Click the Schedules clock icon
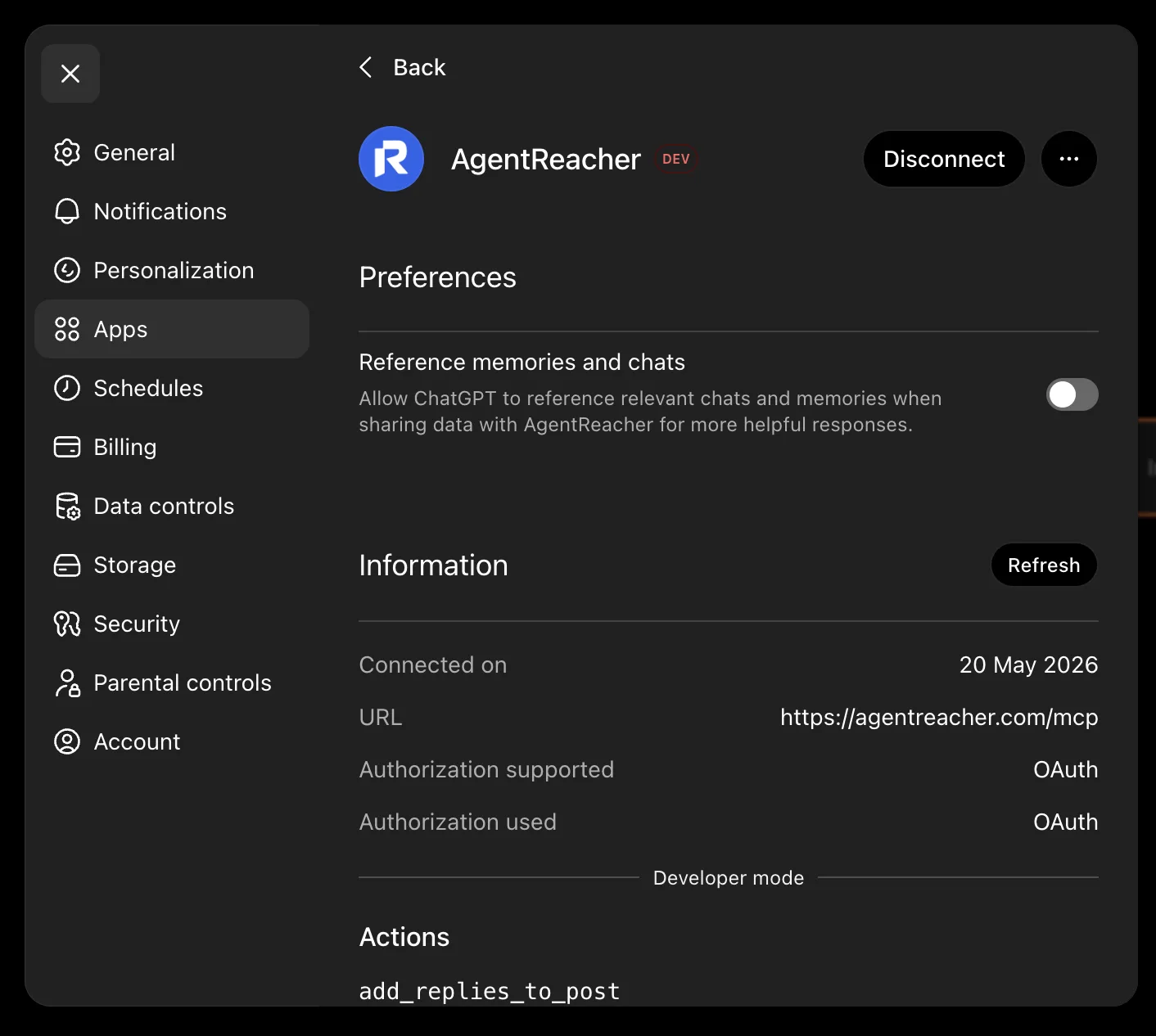The width and height of the screenshot is (1156, 1036). 67,388
